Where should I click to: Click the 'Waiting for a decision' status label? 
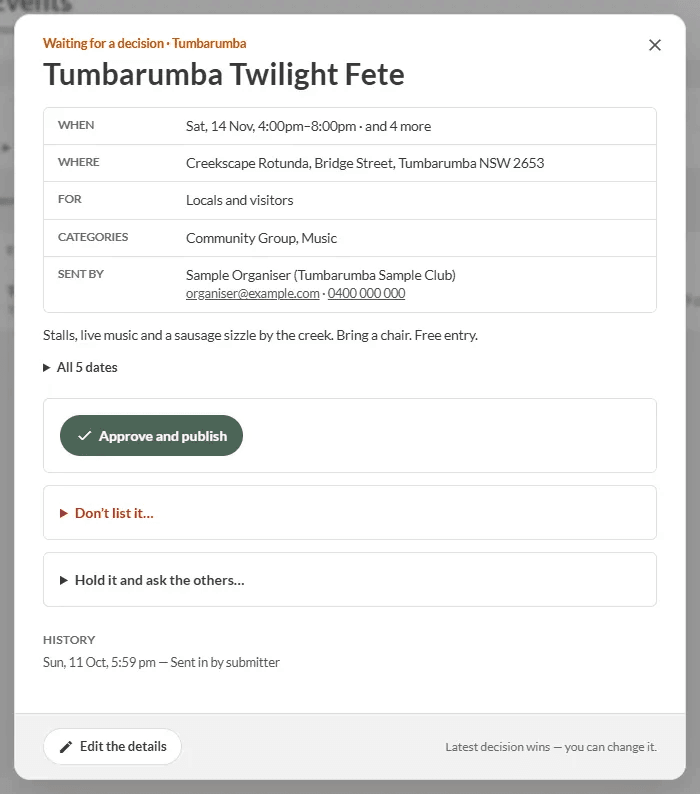coord(103,43)
